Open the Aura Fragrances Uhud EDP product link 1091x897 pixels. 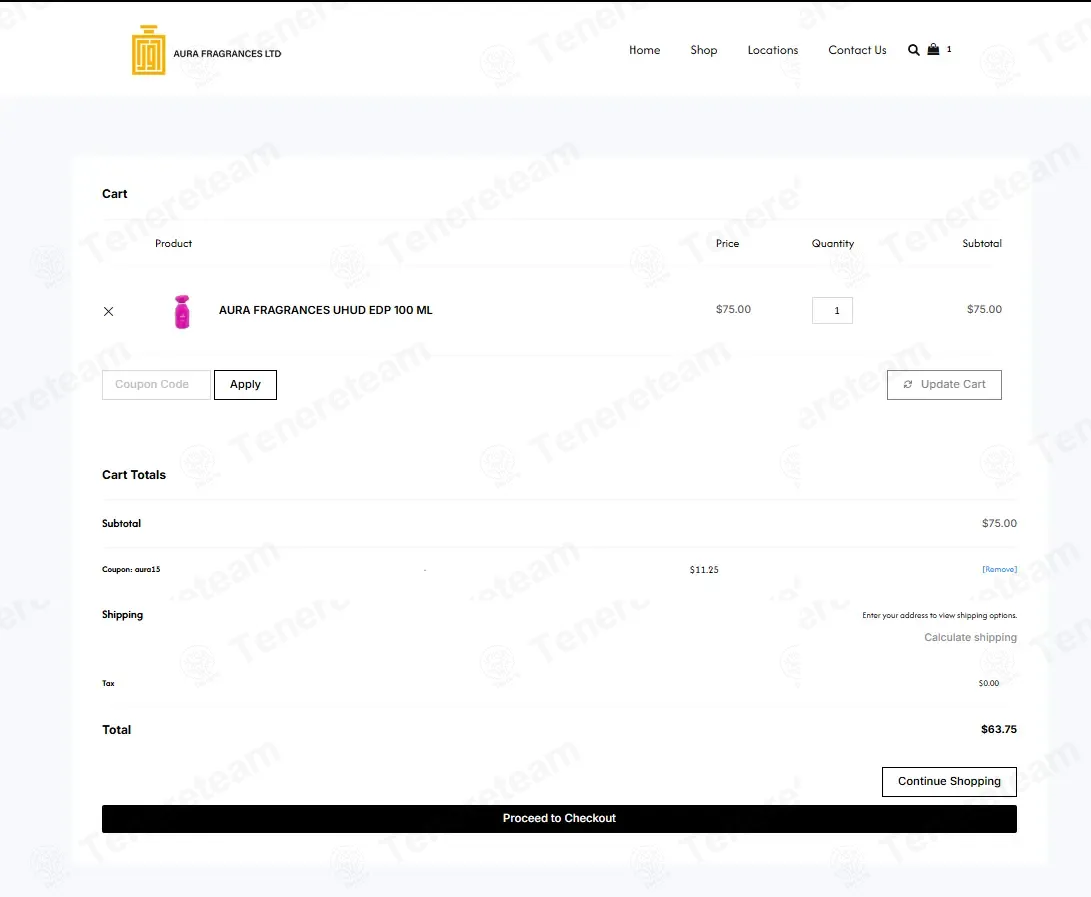click(325, 310)
